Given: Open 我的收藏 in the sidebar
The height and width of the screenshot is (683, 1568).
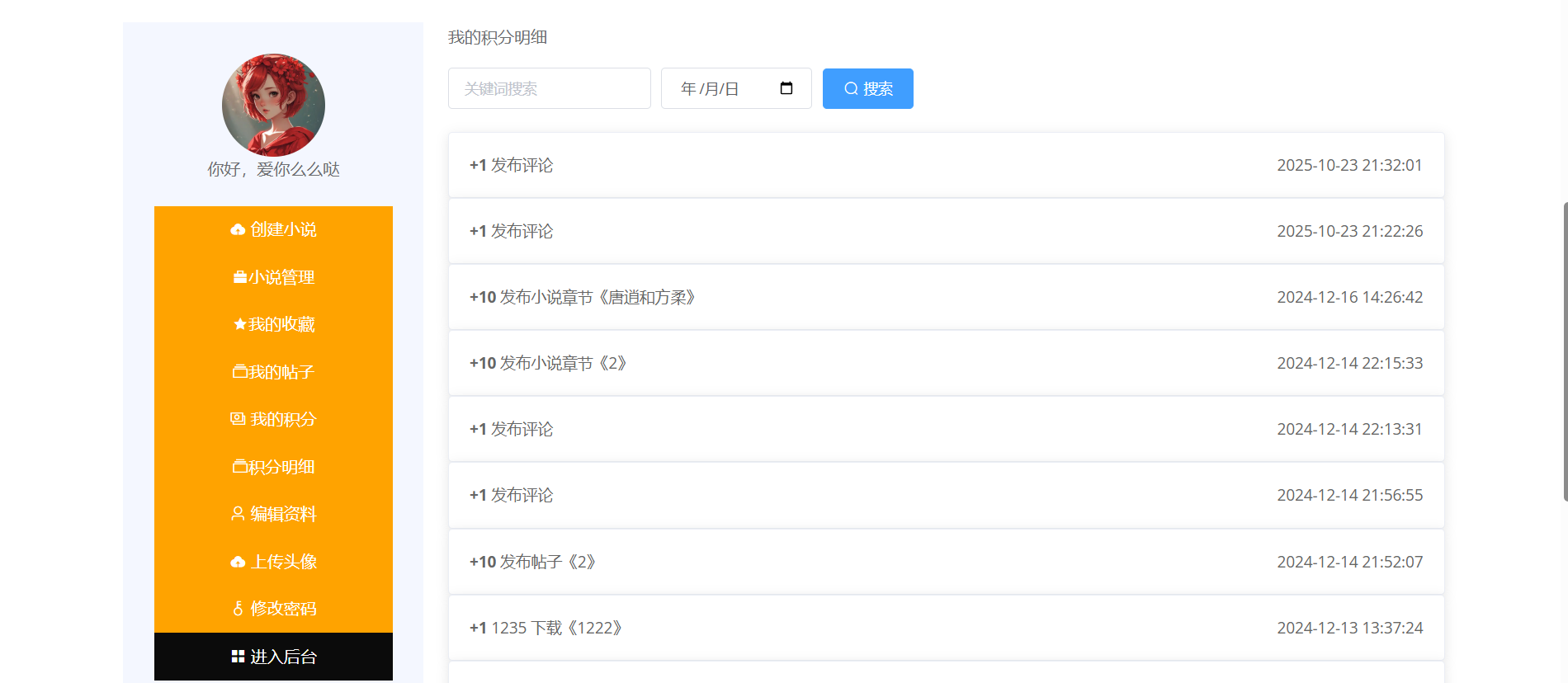Looking at the screenshot, I should (273, 324).
